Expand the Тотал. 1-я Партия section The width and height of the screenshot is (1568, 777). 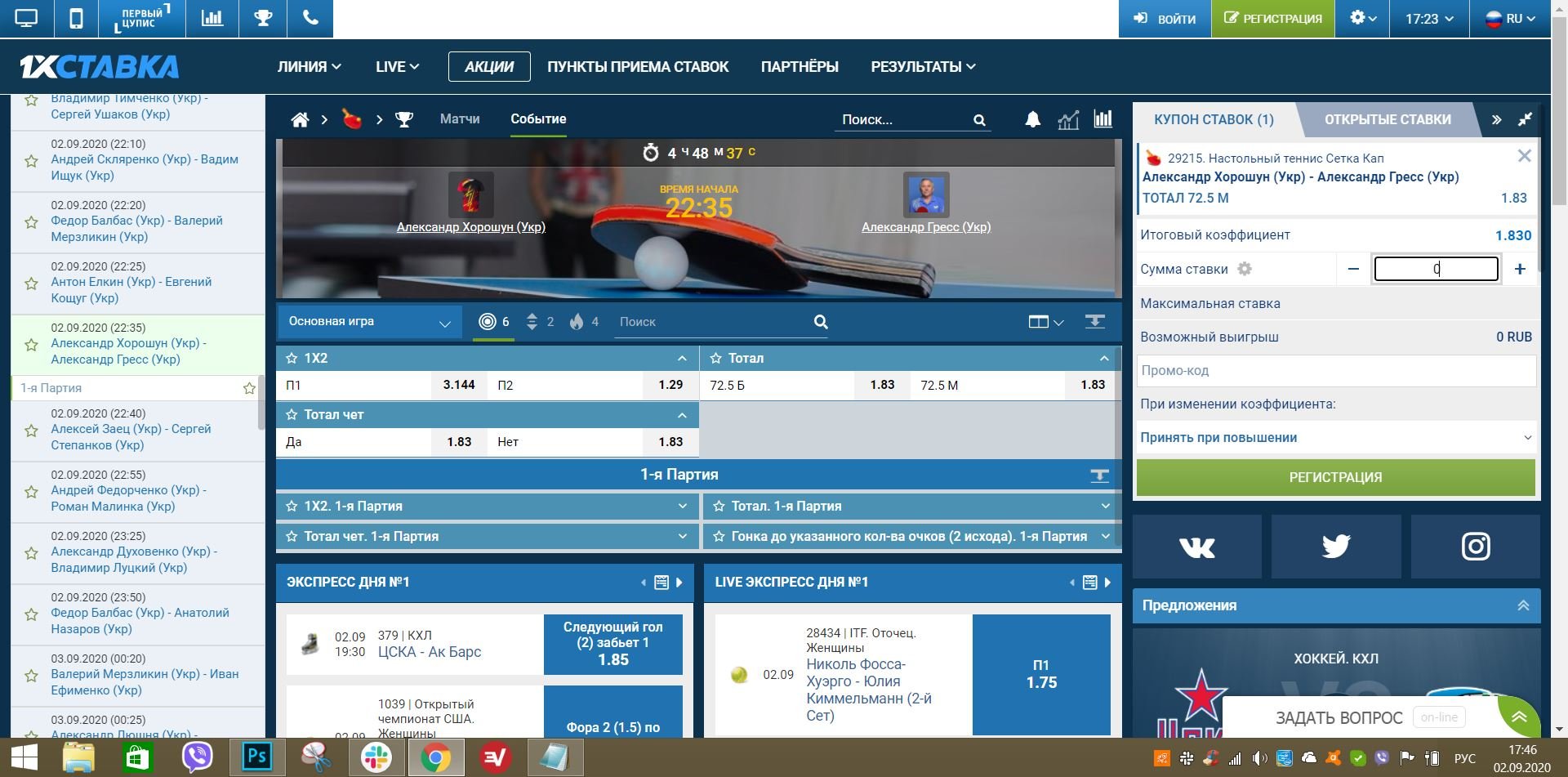pyautogui.click(x=911, y=507)
